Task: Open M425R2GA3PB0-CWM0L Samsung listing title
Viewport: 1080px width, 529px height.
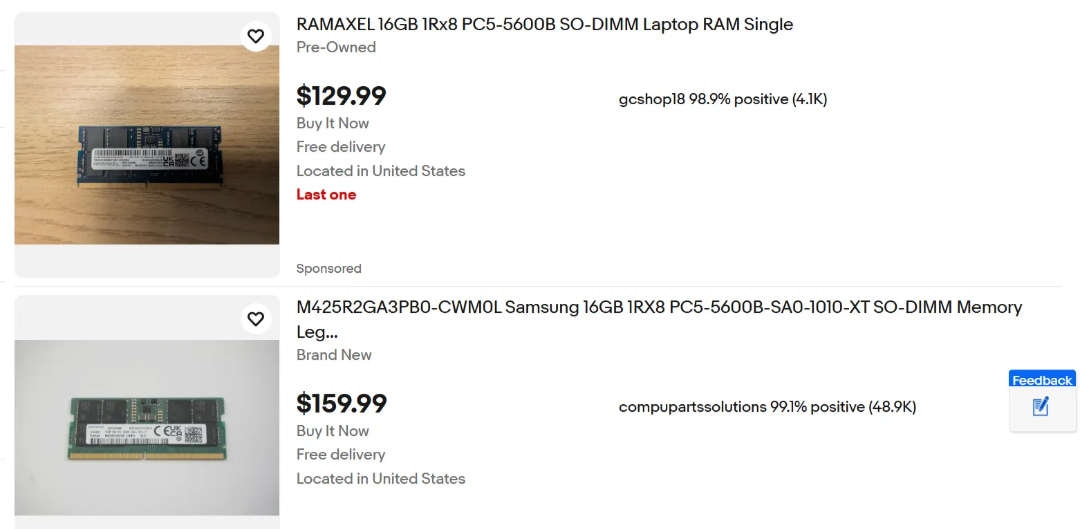Action: [659, 307]
